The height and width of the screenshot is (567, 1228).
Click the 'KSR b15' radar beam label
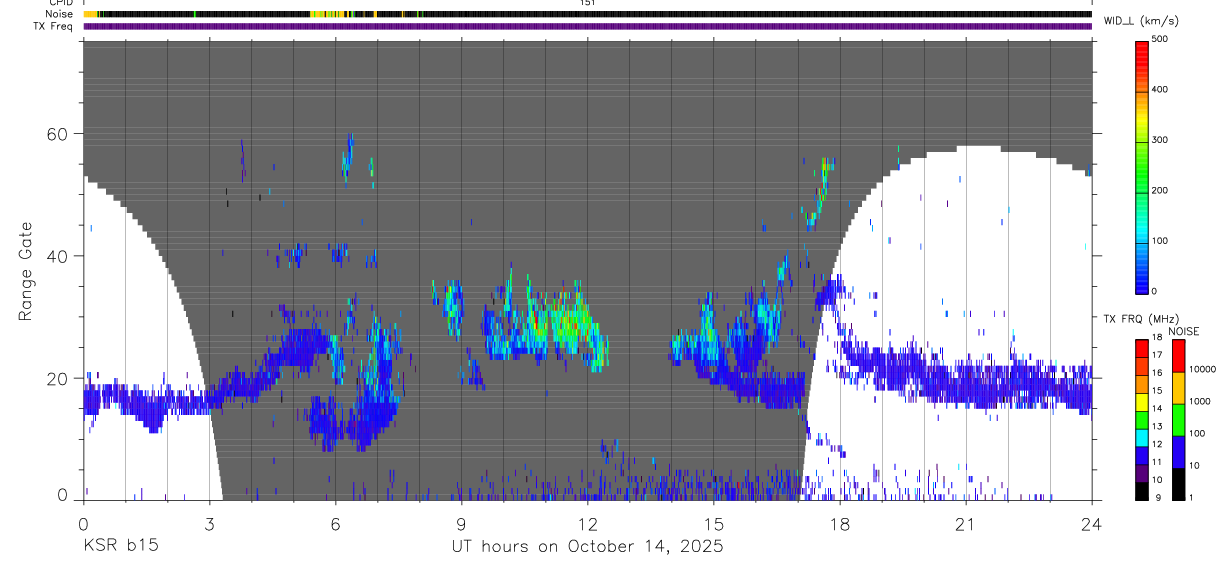(x=120, y=546)
